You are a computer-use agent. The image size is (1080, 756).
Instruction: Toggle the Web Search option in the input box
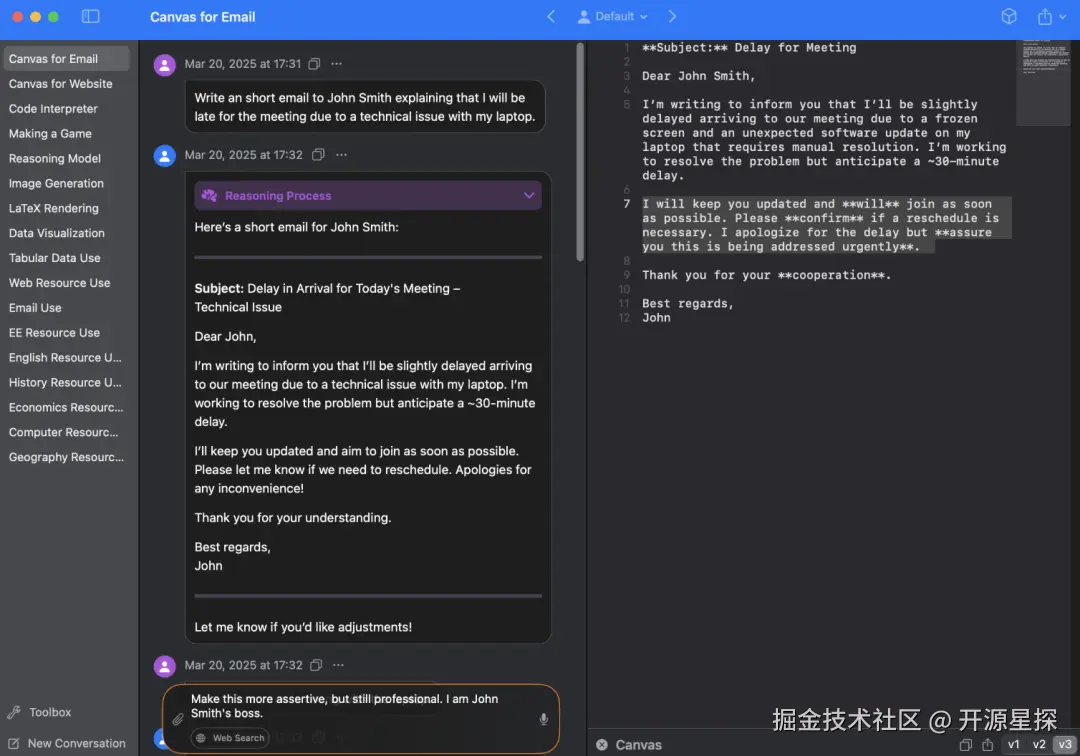tap(229, 737)
